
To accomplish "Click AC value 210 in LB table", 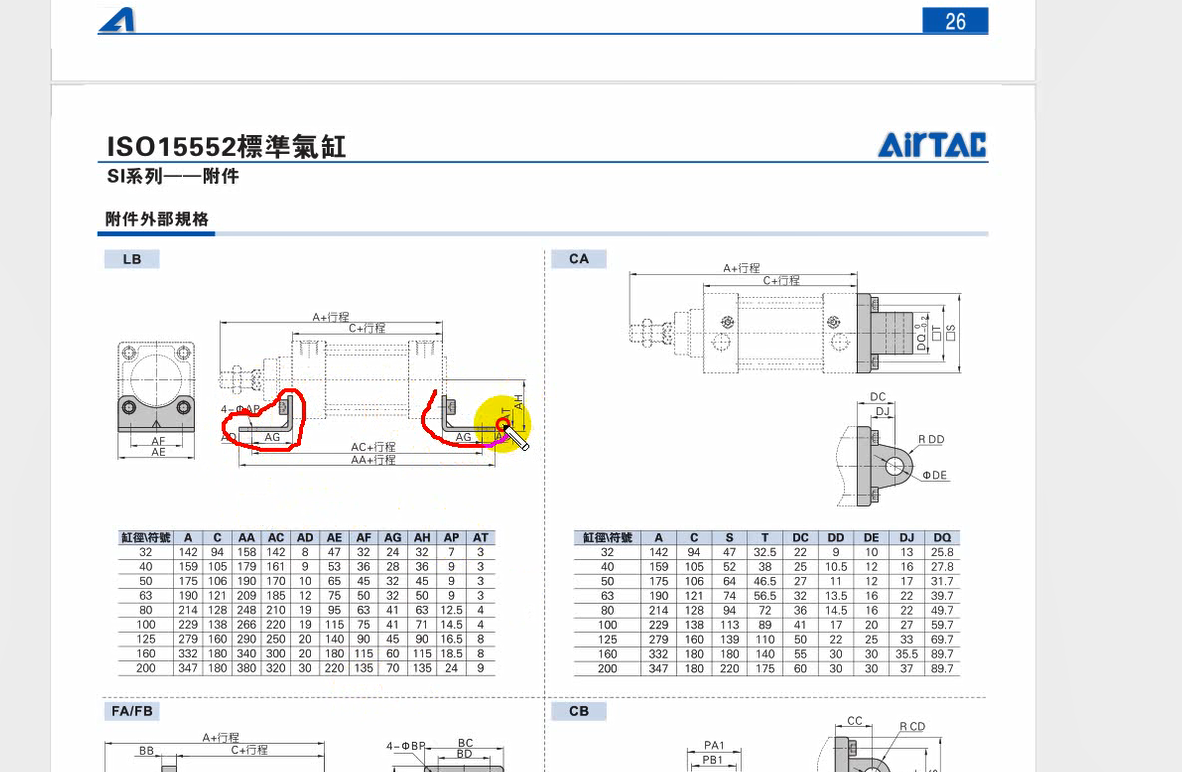I will [x=276, y=610].
